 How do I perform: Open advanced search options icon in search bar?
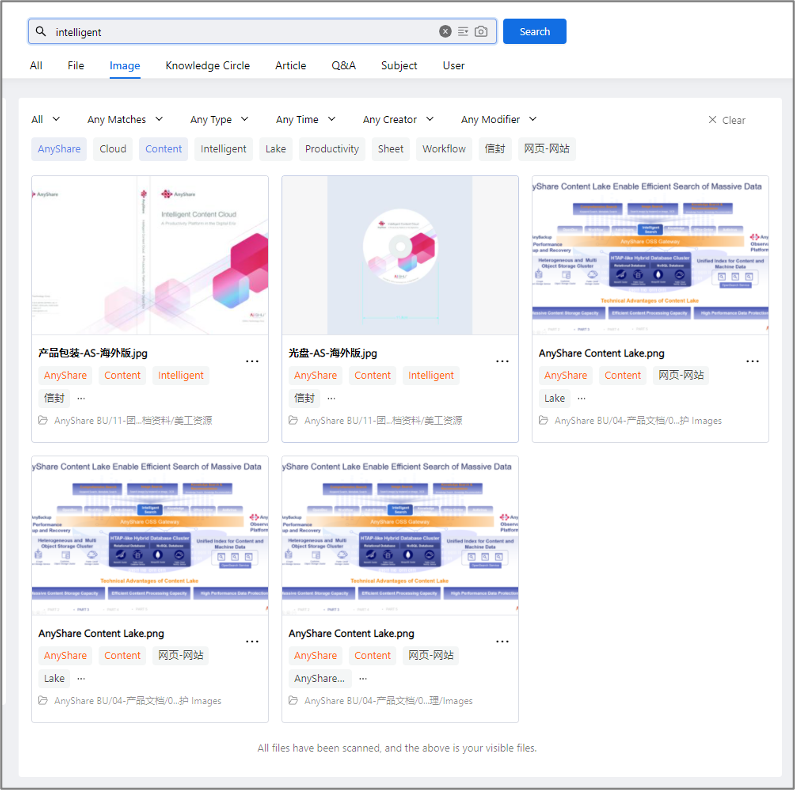click(x=463, y=32)
